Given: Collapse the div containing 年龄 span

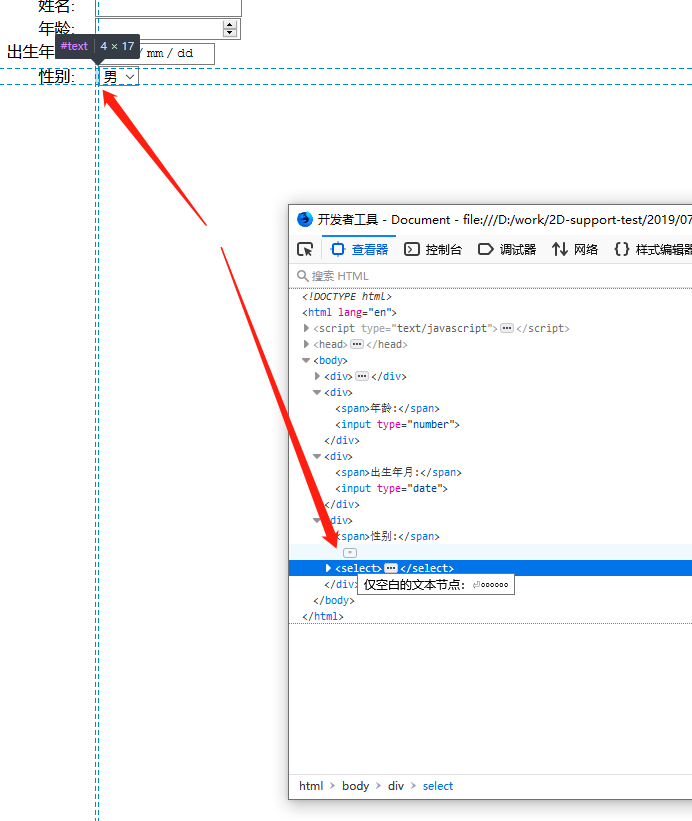Looking at the screenshot, I should click(317, 392).
